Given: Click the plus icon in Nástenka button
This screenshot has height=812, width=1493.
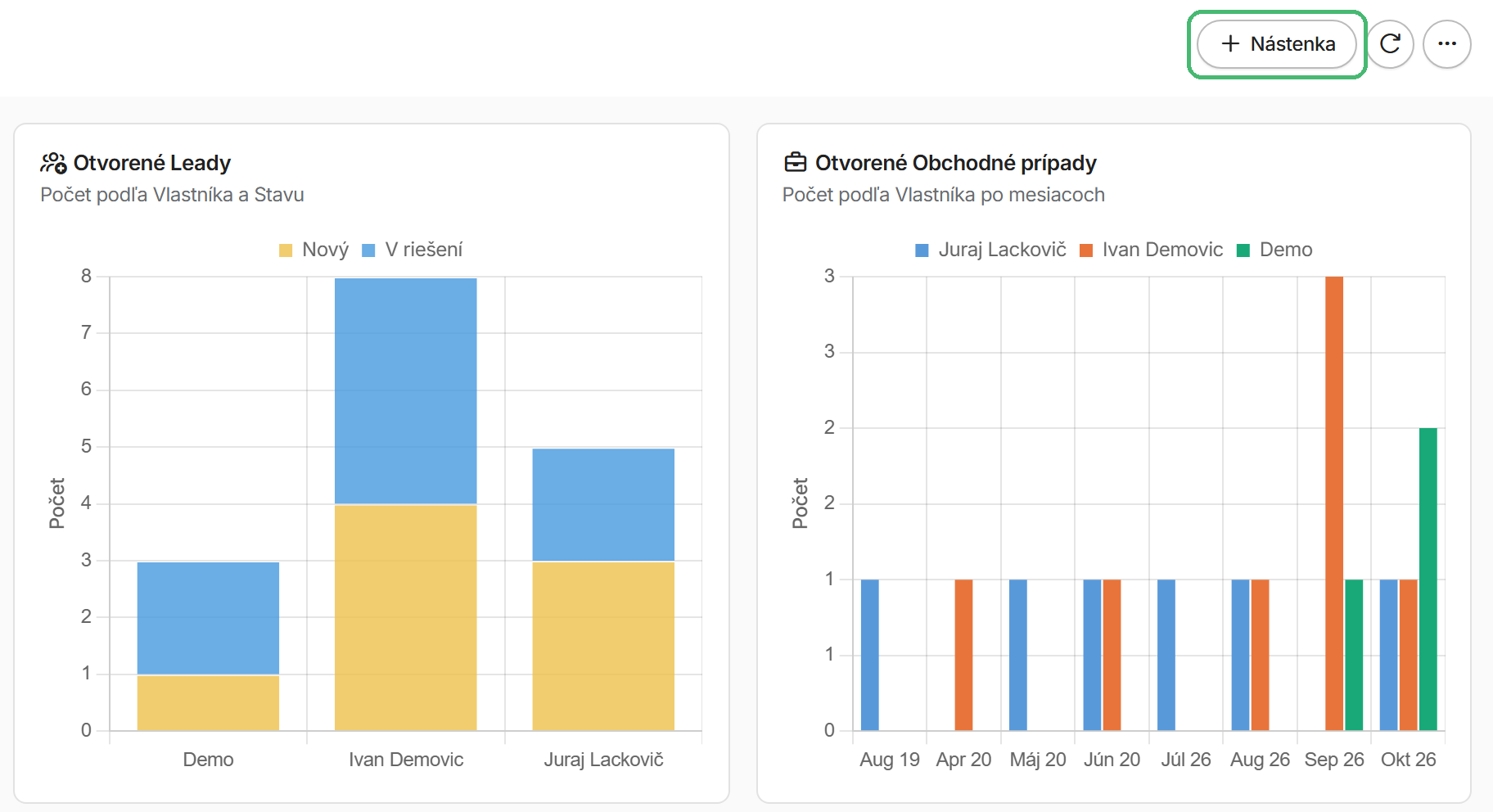Looking at the screenshot, I should coord(1230,44).
